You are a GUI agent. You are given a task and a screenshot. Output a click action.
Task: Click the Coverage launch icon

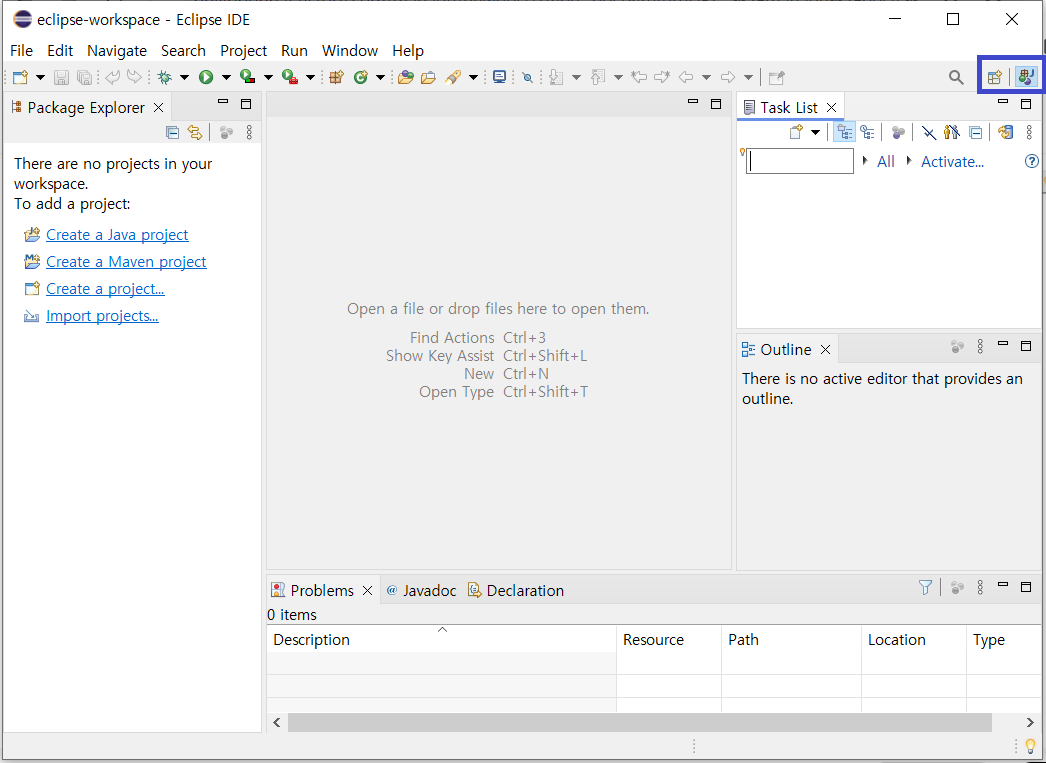click(247, 77)
